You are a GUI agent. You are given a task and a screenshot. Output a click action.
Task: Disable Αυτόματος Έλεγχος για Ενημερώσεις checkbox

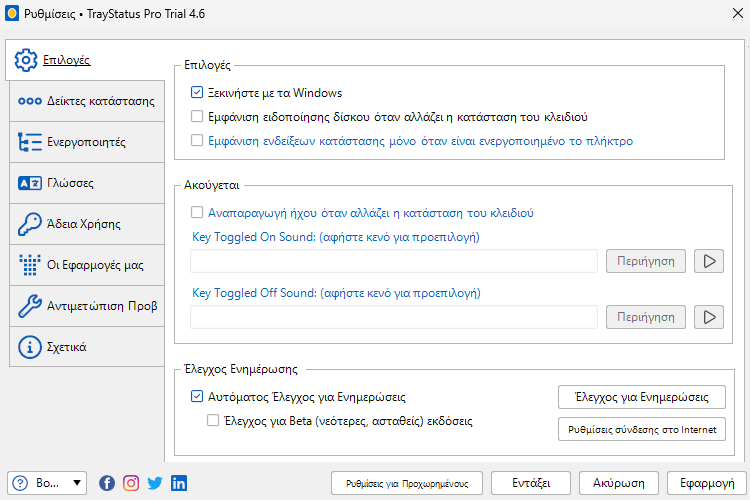[197, 396]
